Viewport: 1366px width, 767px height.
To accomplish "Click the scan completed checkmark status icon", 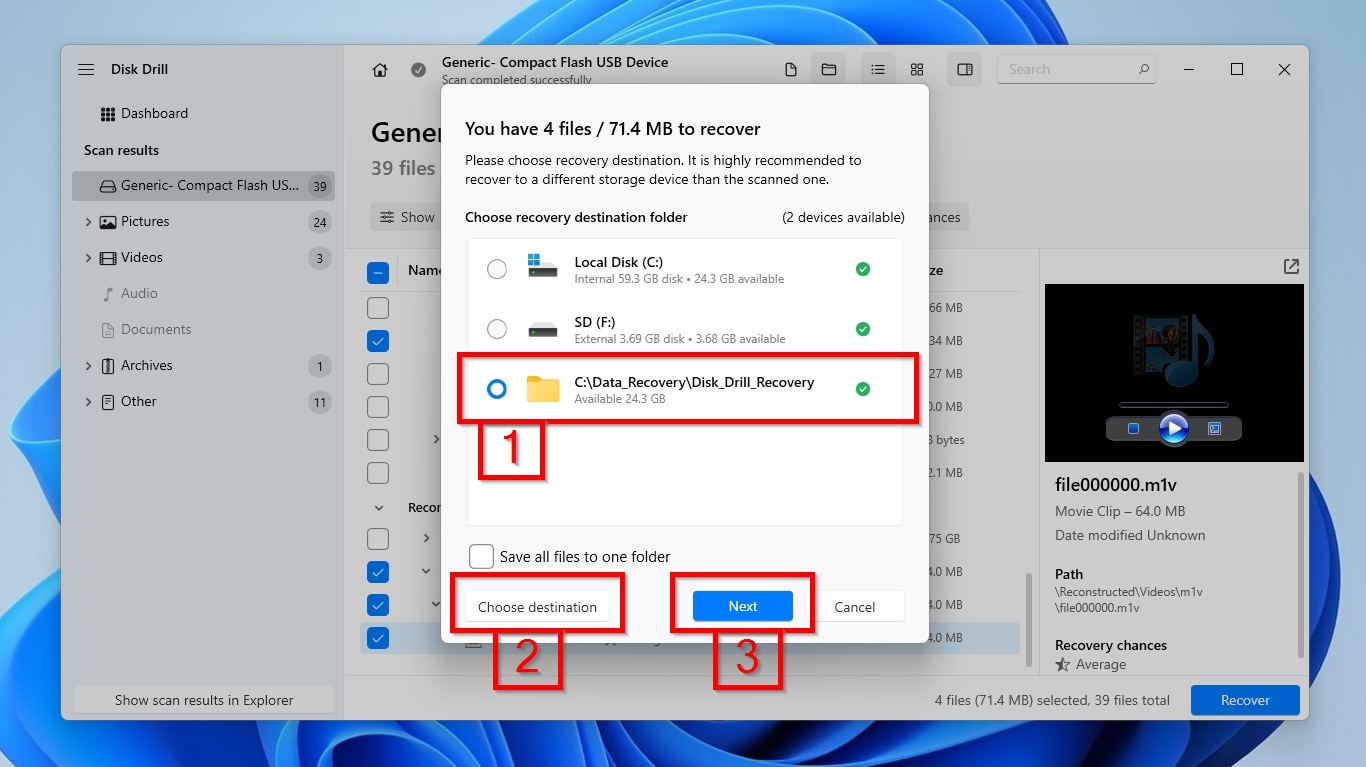I will [418, 70].
